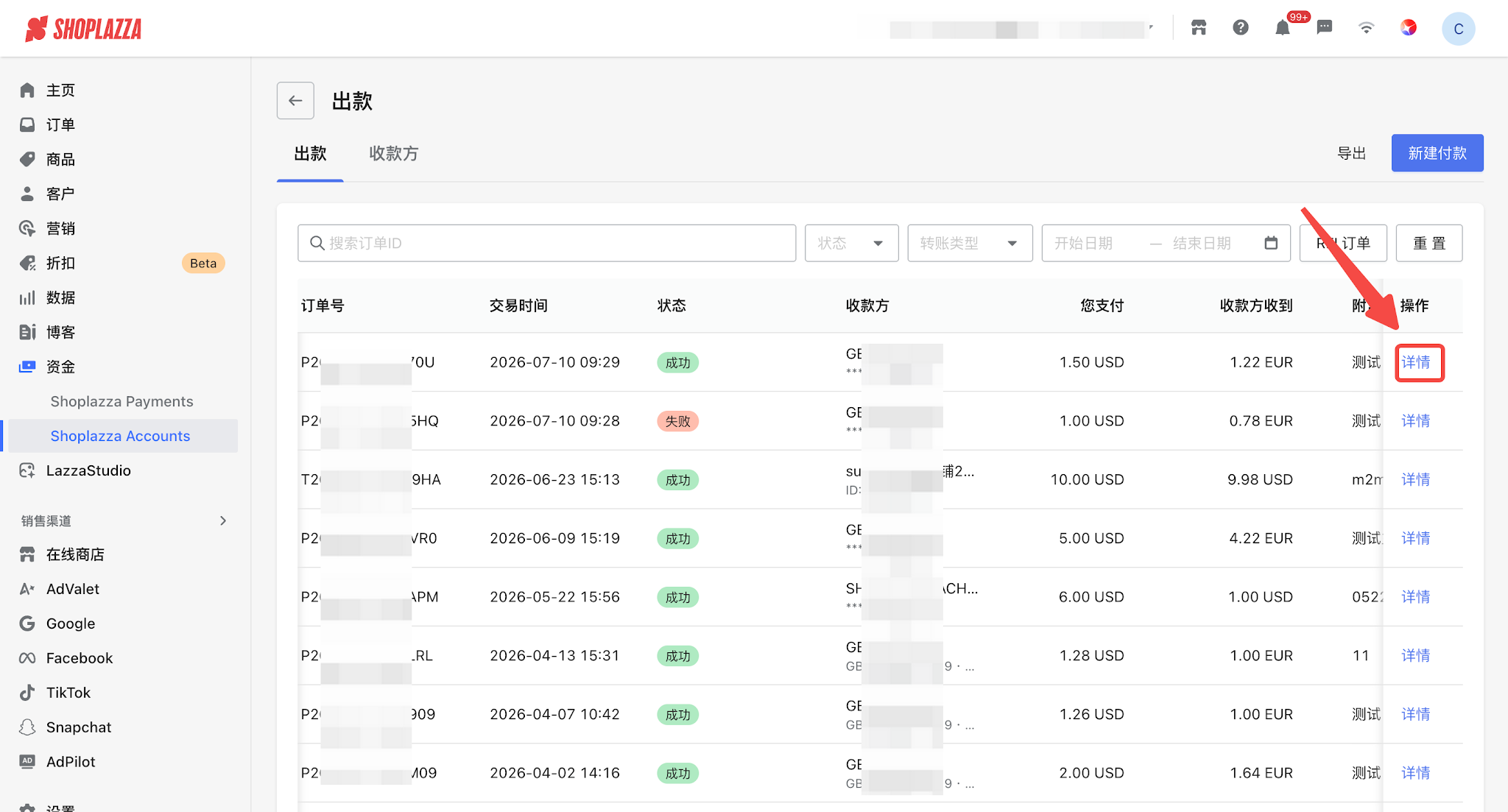Click the calendar icon in date range
The height and width of the screenshot is (812, 1508).
tap(1271, 243)
